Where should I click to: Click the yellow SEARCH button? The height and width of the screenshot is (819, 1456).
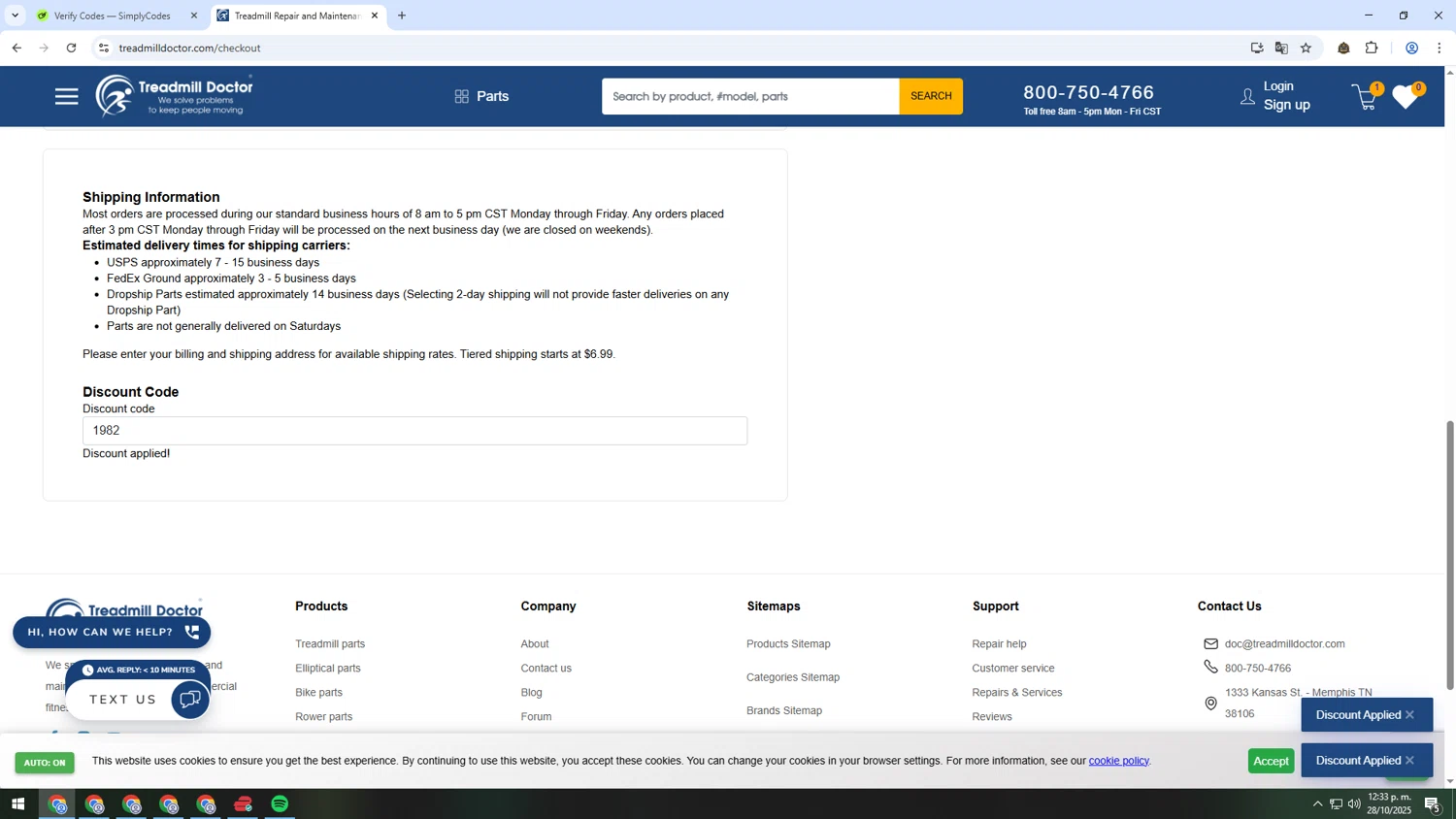coord(931,96)
